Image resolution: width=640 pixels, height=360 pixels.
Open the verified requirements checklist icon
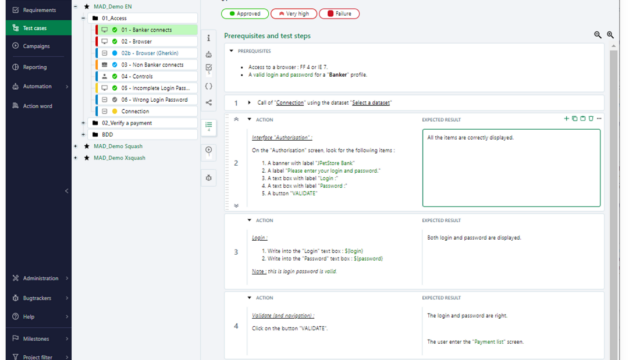click(x=209, y=67)
